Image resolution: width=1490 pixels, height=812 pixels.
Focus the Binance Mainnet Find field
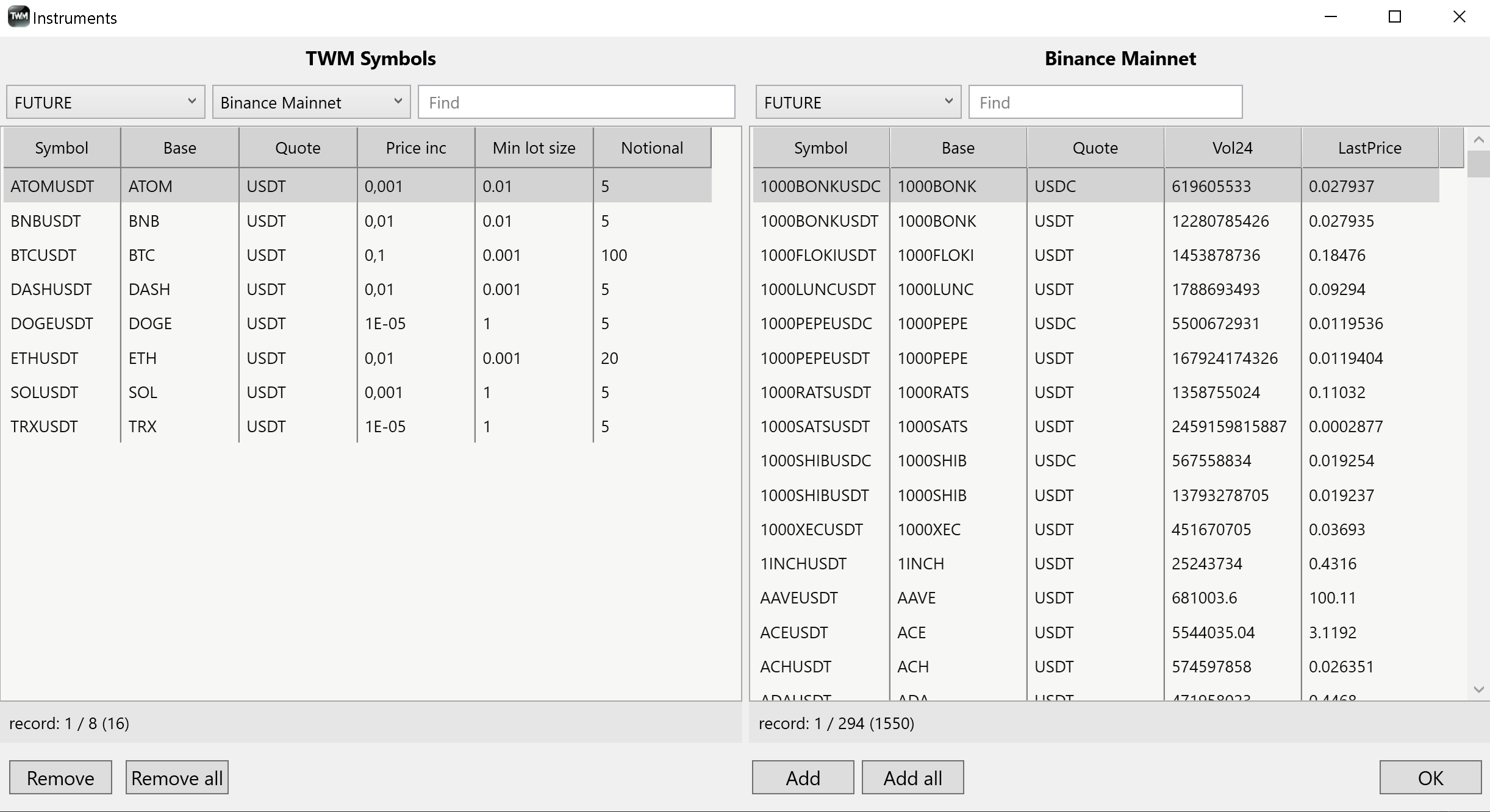(1105, 102)
